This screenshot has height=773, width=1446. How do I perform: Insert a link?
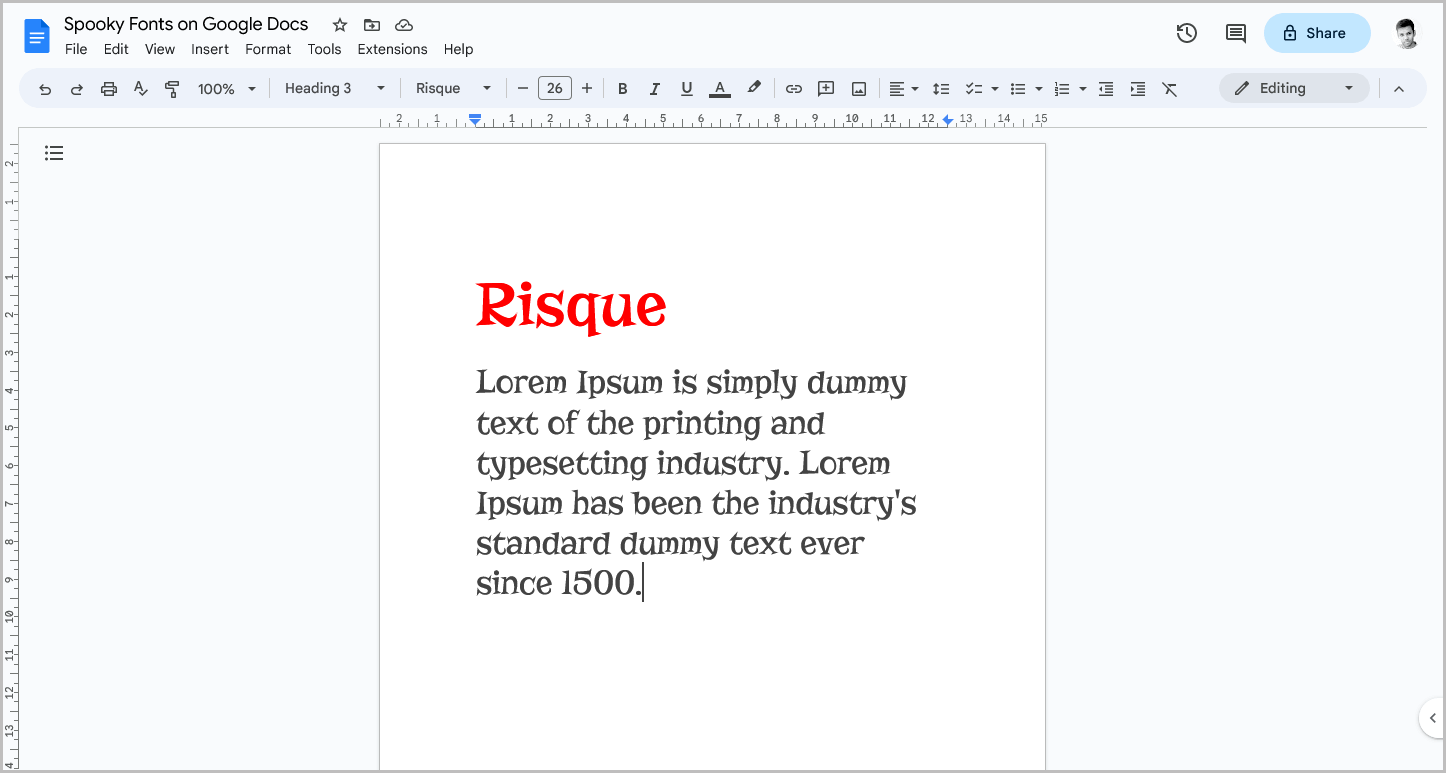pos(793,88)
